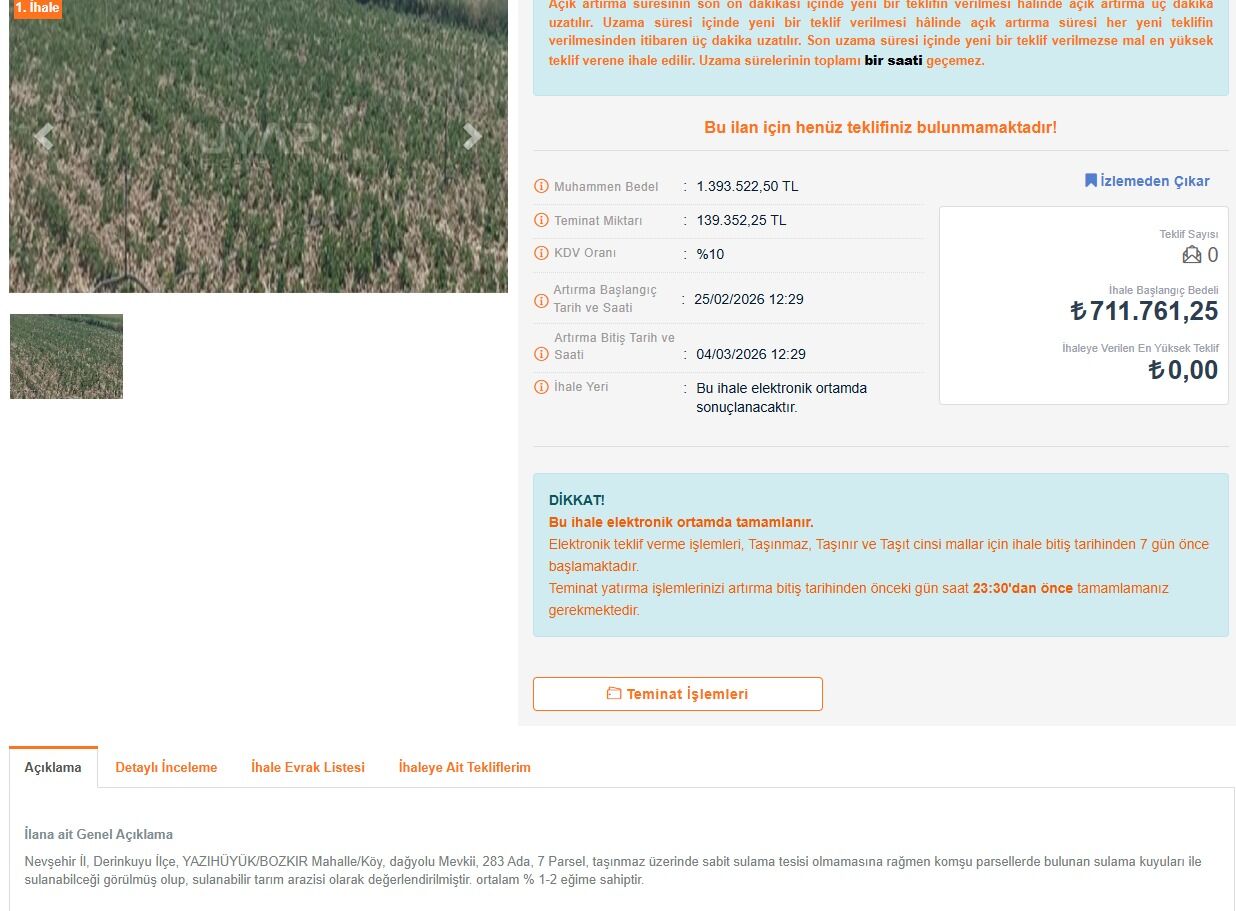This screenshot has height=911, width=1236.
Task: Switch to the Detaylı İnceleme tab
Action: point(166,767)
